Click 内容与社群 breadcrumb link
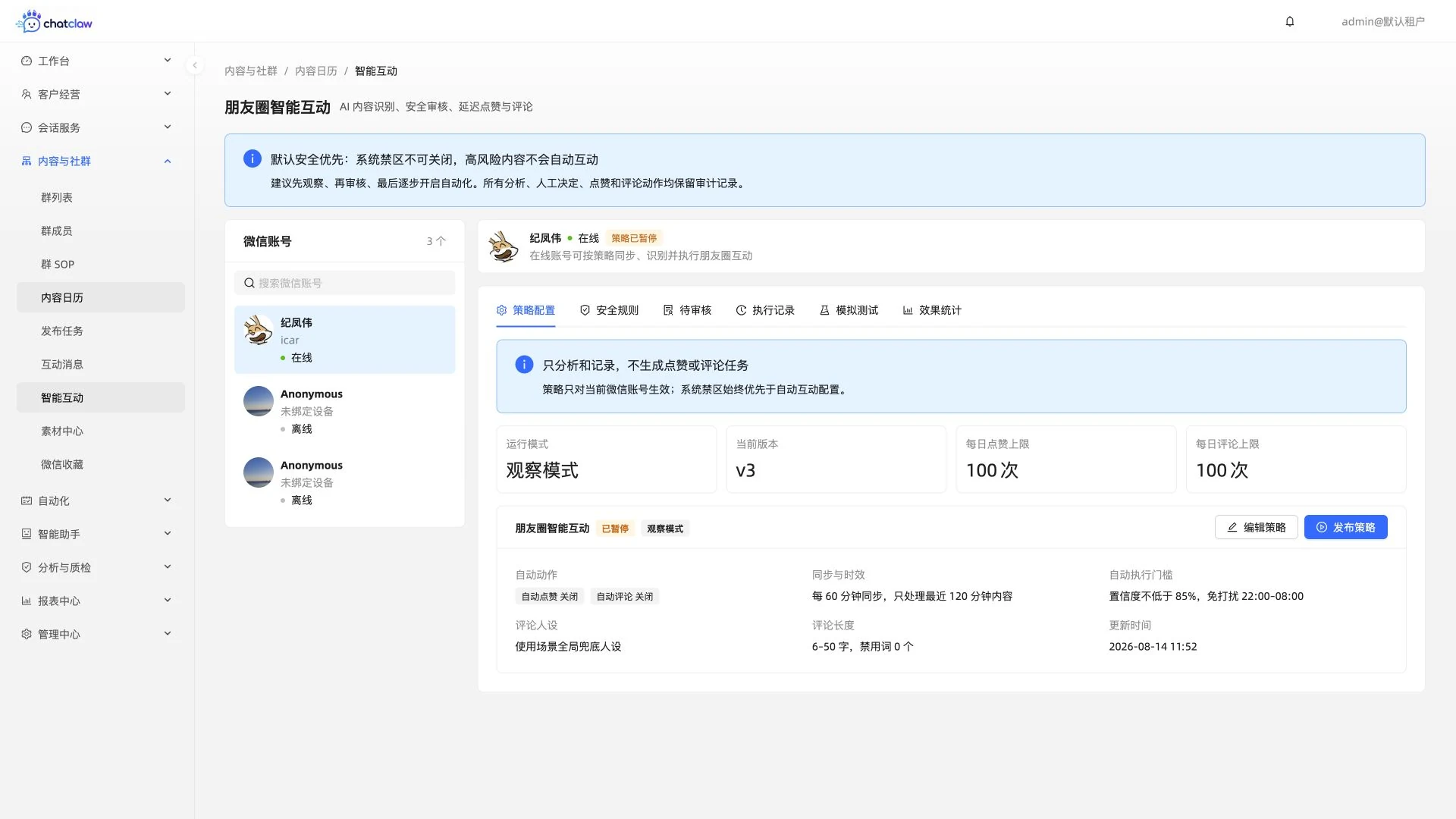This screenshot has width=1456, height=819. click(x=251, y=71)
